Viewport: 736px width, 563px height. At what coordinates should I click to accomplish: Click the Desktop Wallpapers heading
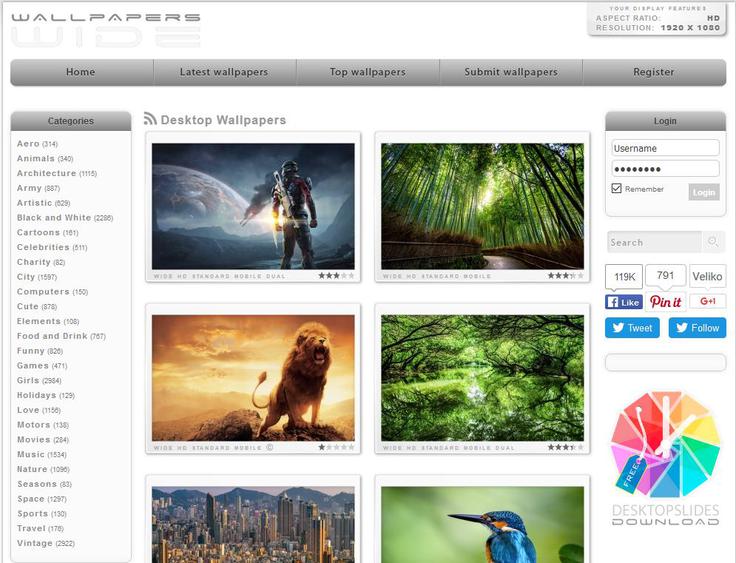click(x=223, y=120)
